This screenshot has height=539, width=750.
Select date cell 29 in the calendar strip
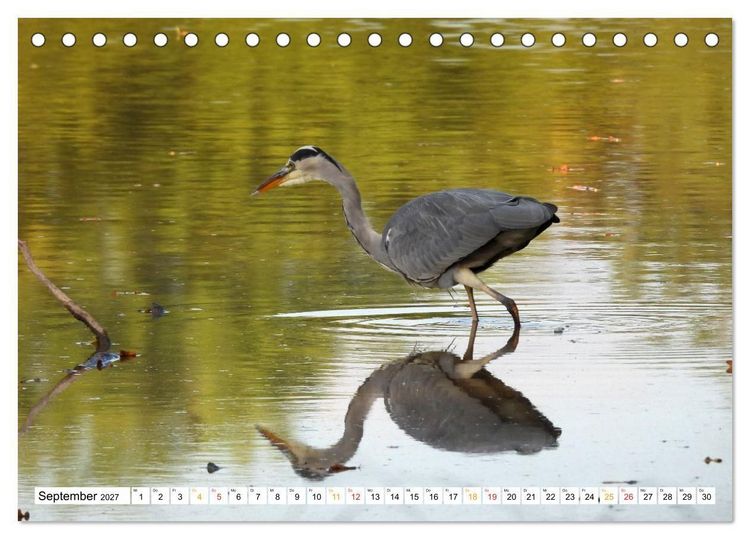687,496
